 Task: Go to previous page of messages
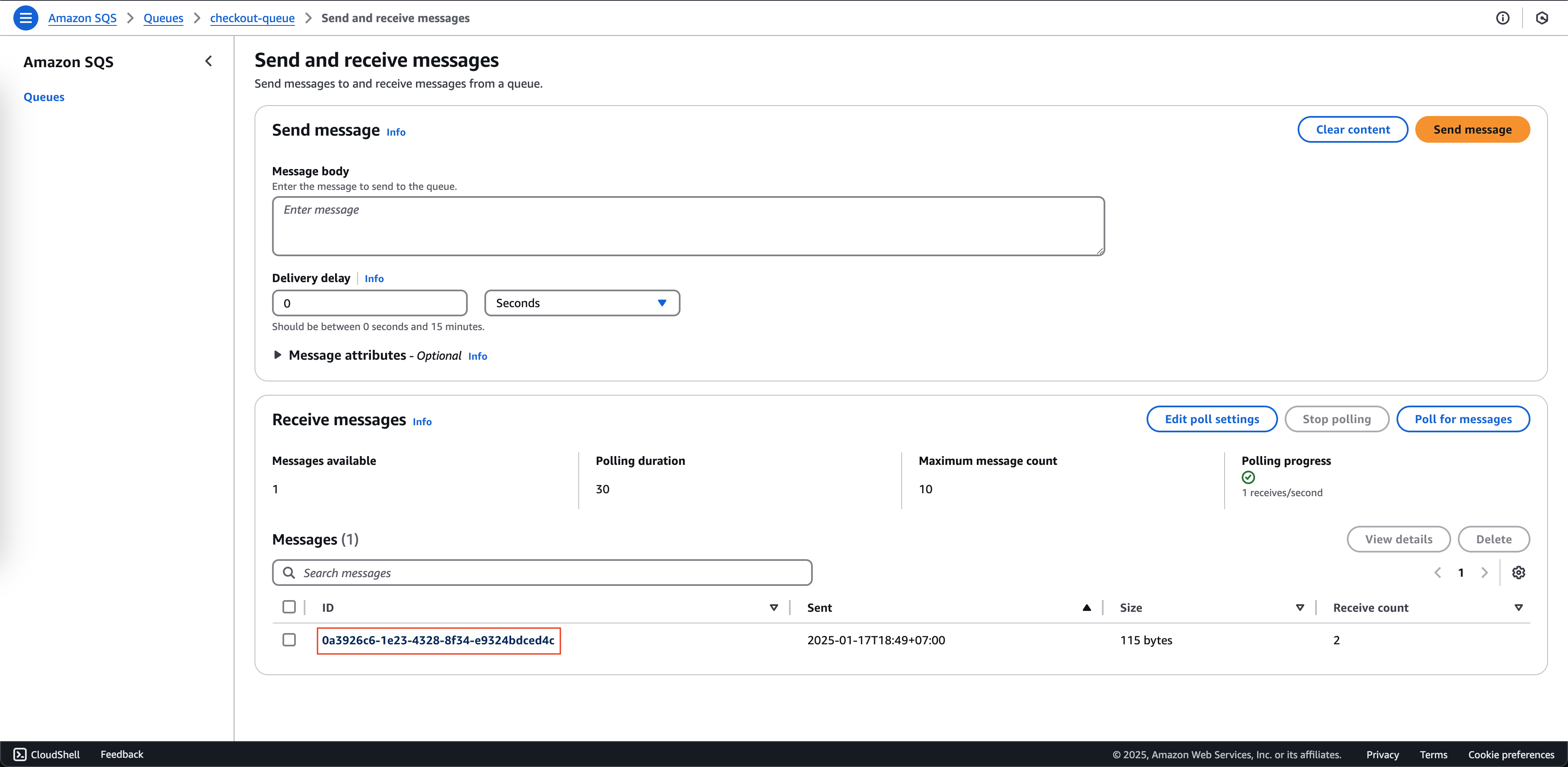1438,573
